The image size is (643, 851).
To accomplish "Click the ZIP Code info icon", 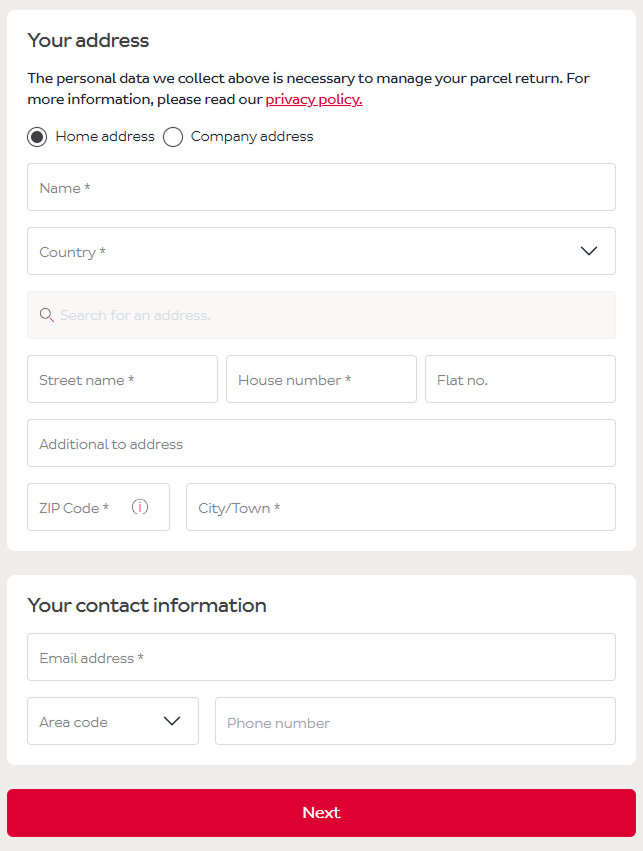I will pyautogui.click(x=140, y=507).
